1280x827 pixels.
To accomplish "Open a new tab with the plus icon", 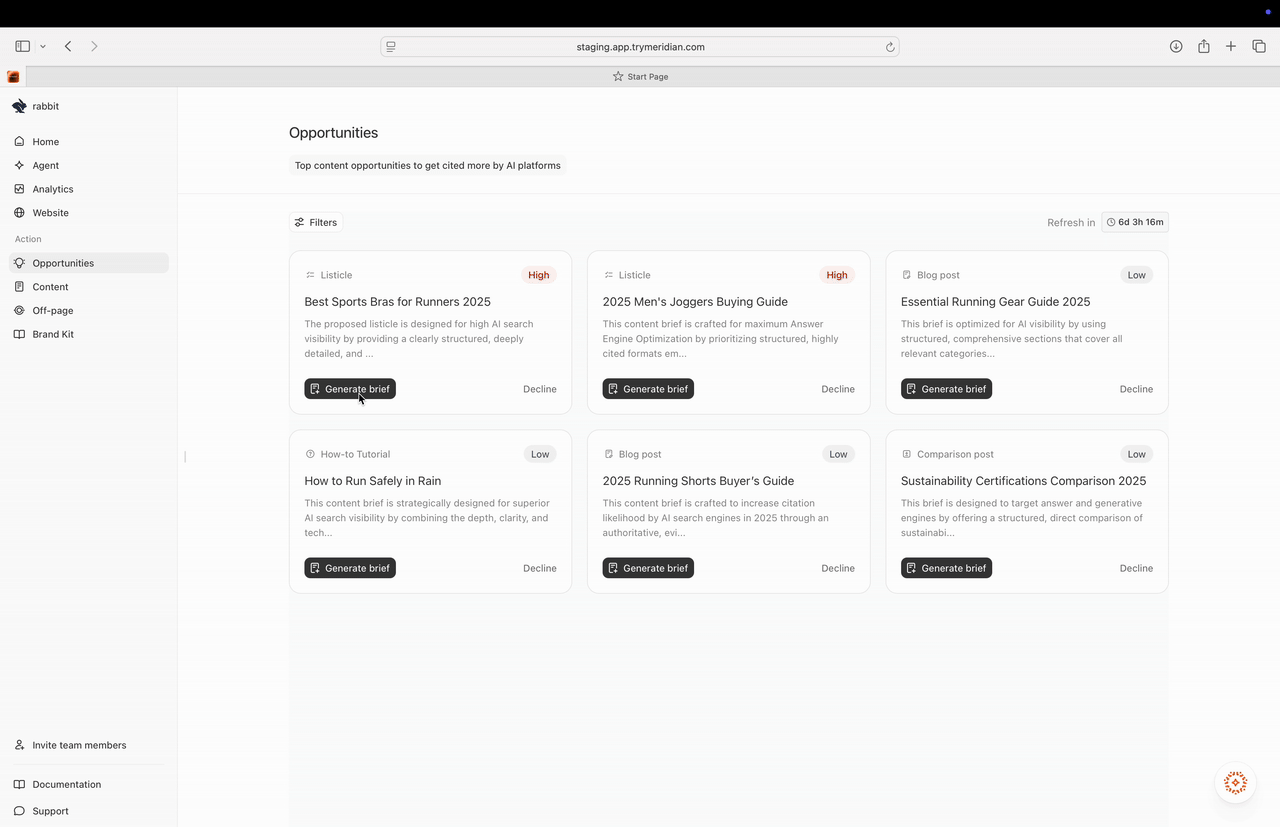I will coord(1231,46).
